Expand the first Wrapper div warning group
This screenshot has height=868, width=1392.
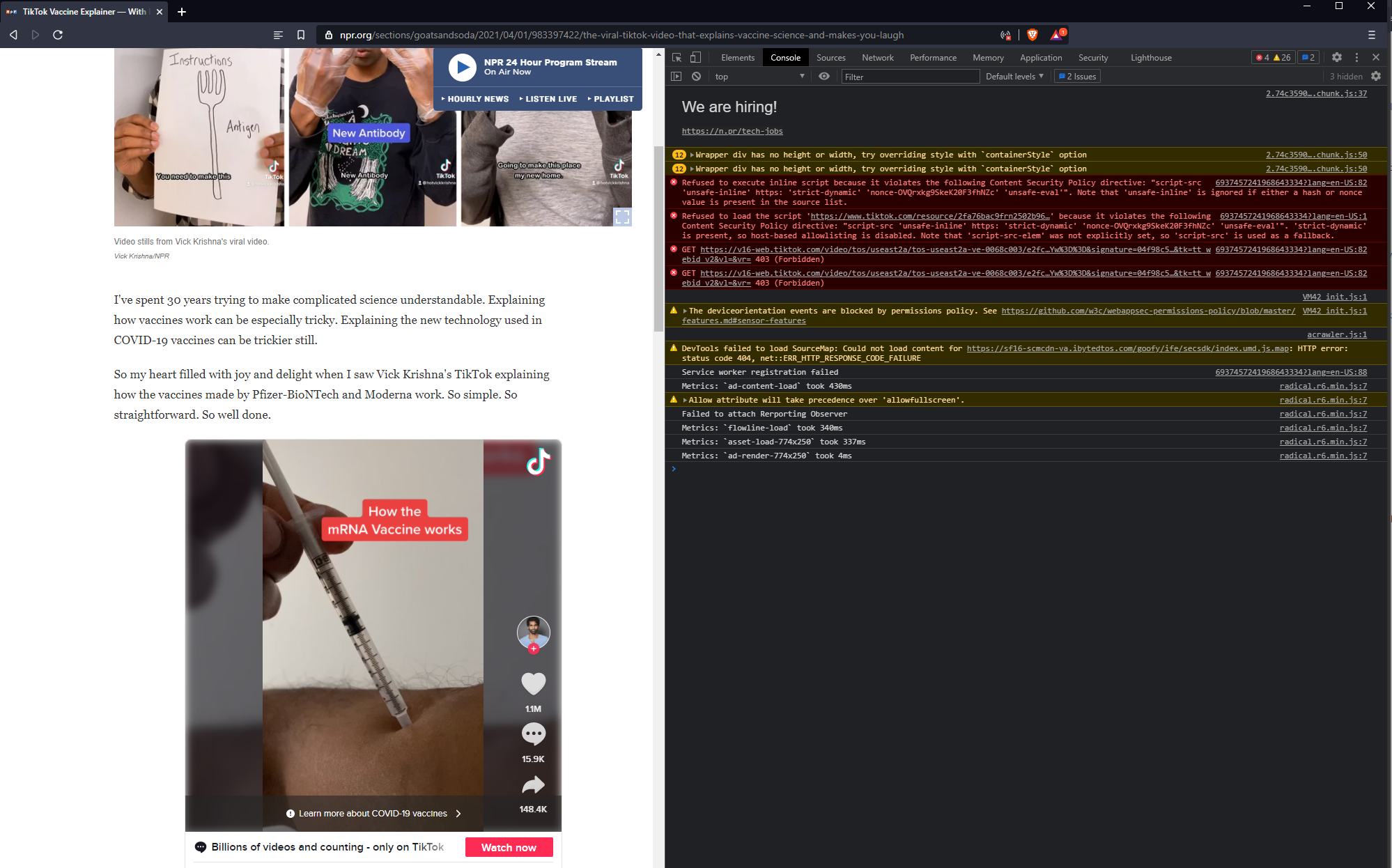click(691, 155)
